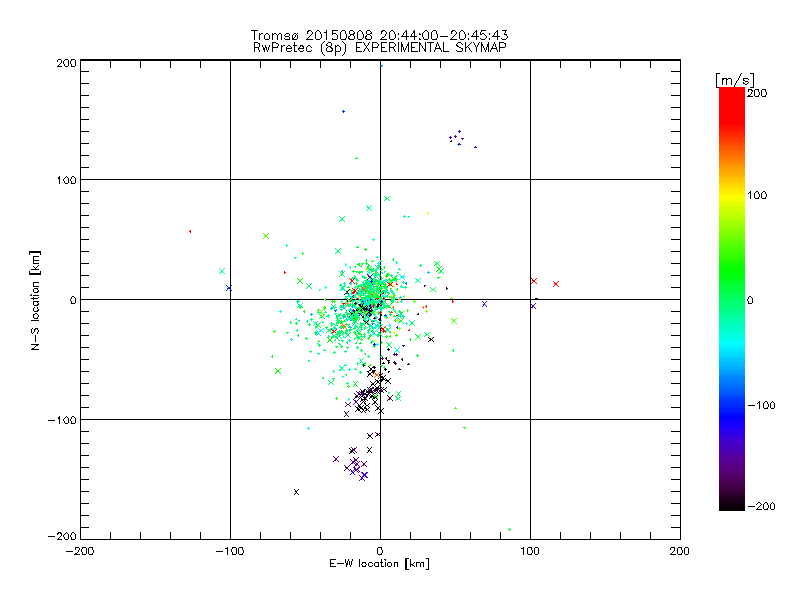Click the colorbar value label '0'
The height and width of the screenshot is (600, 800).
(x=750, y=300)
